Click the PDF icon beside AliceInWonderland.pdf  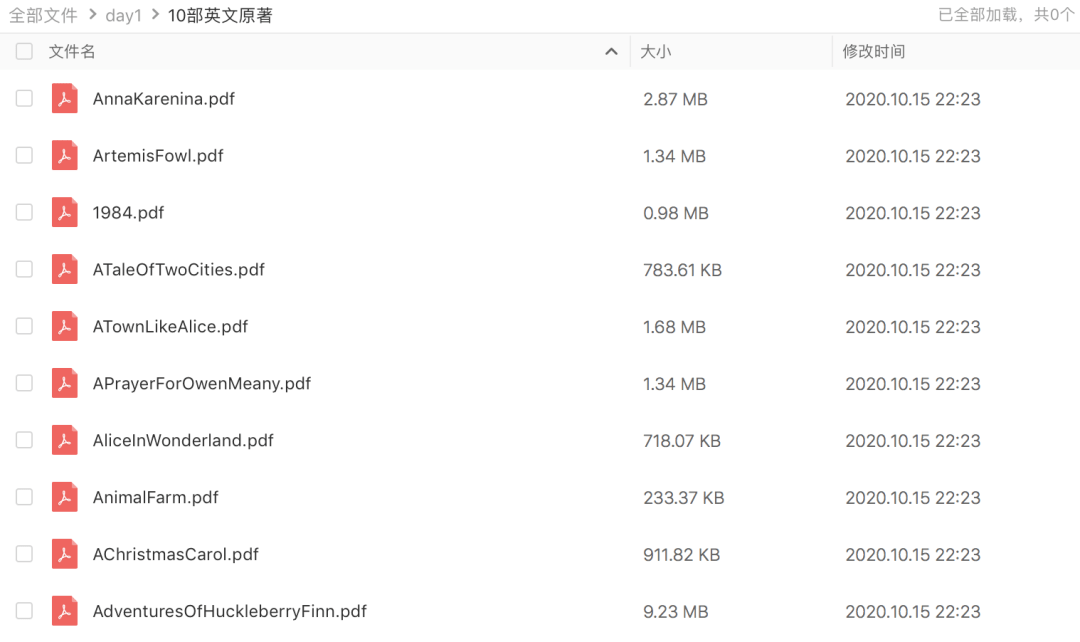(65, 441)
